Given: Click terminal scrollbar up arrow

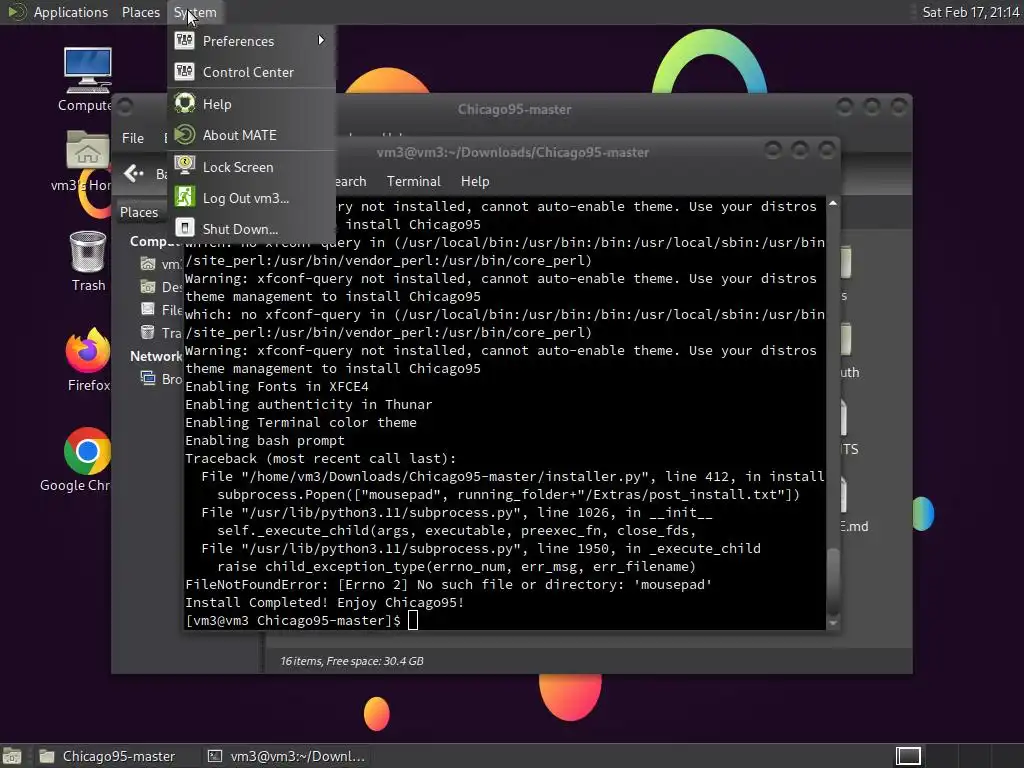Looking at the screenshot, I should 833,204.
